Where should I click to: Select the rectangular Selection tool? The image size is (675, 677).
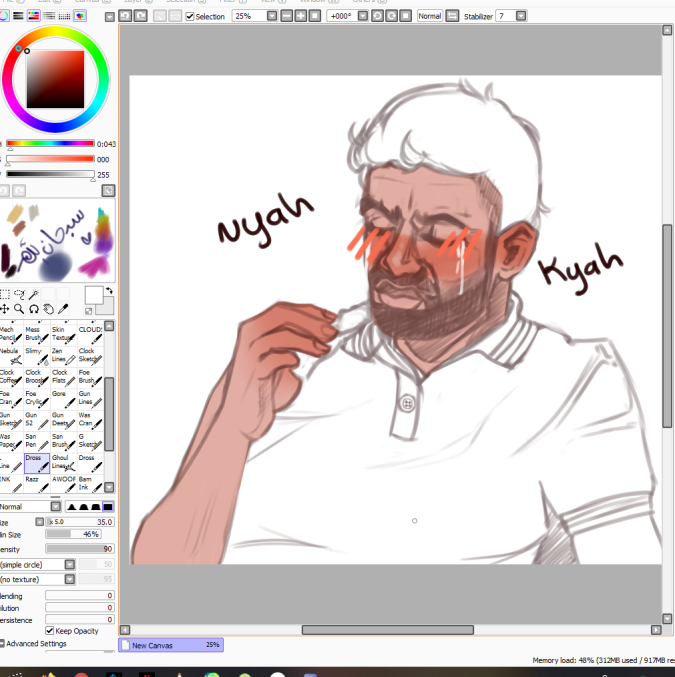5,294
